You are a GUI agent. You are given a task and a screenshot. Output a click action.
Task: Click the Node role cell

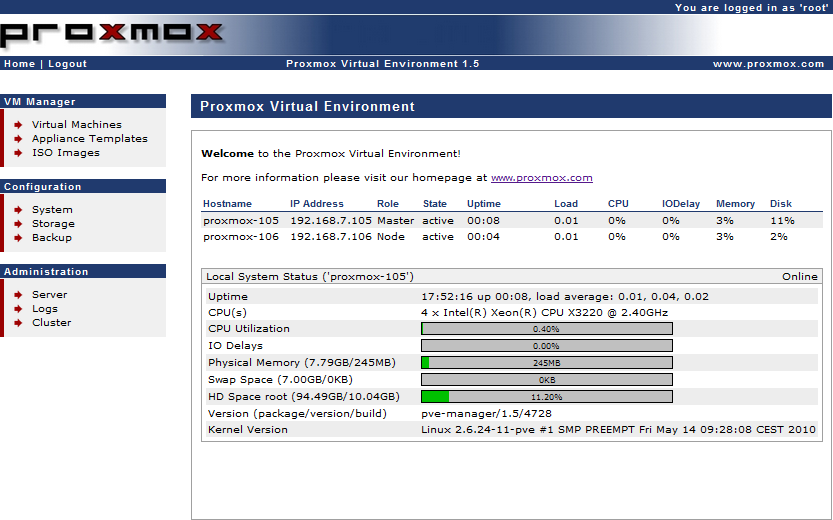391,236
